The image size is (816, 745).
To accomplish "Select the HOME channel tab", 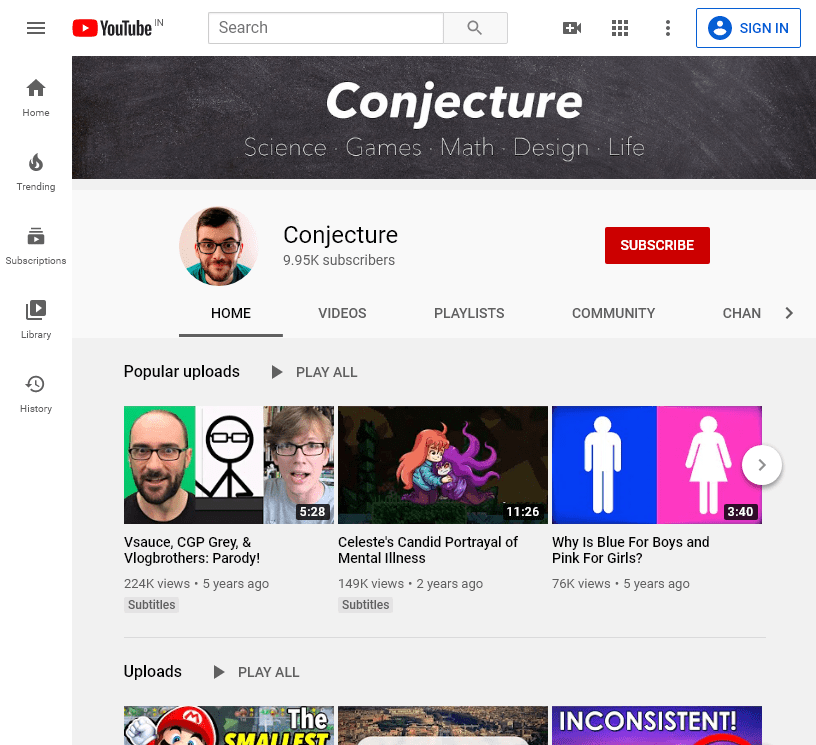I will coord(231,313).
